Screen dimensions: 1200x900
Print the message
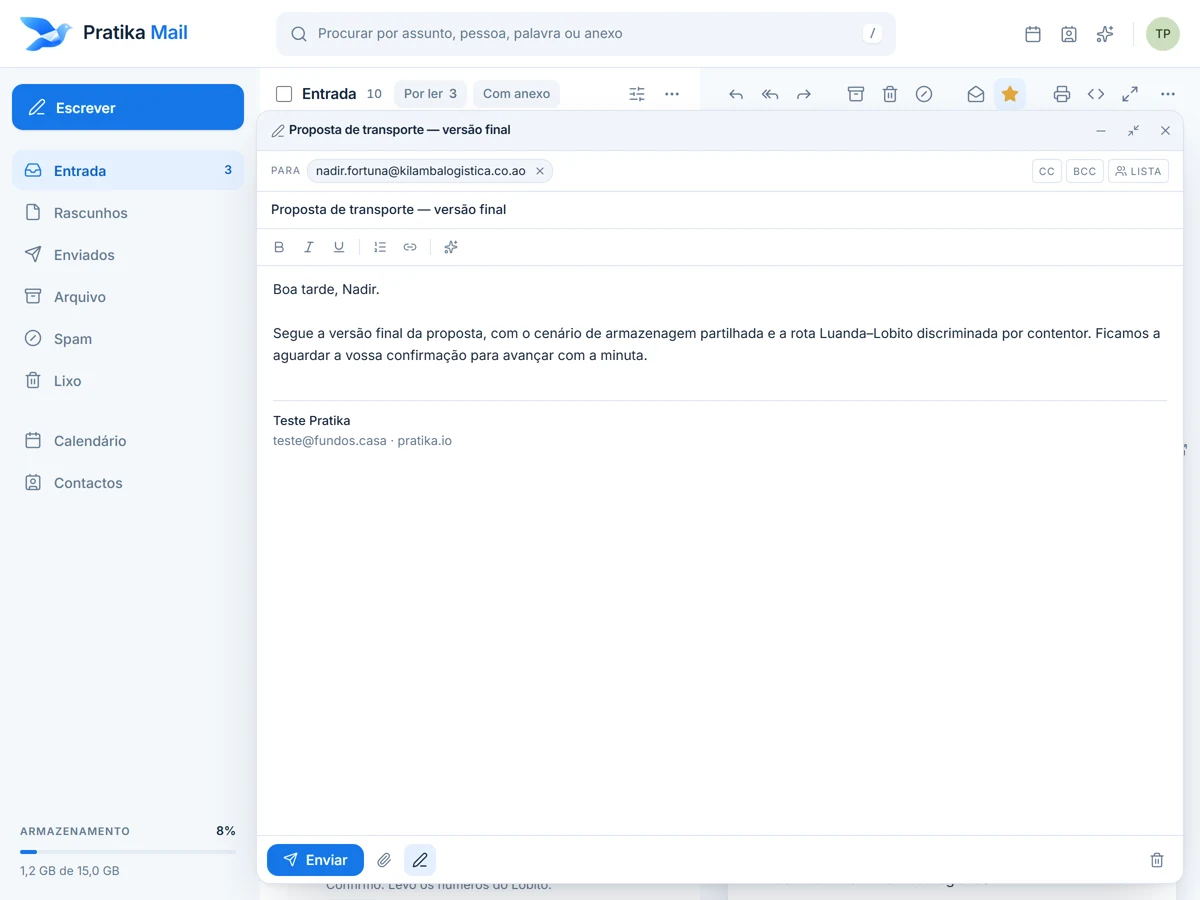[x=1062, y=94]
